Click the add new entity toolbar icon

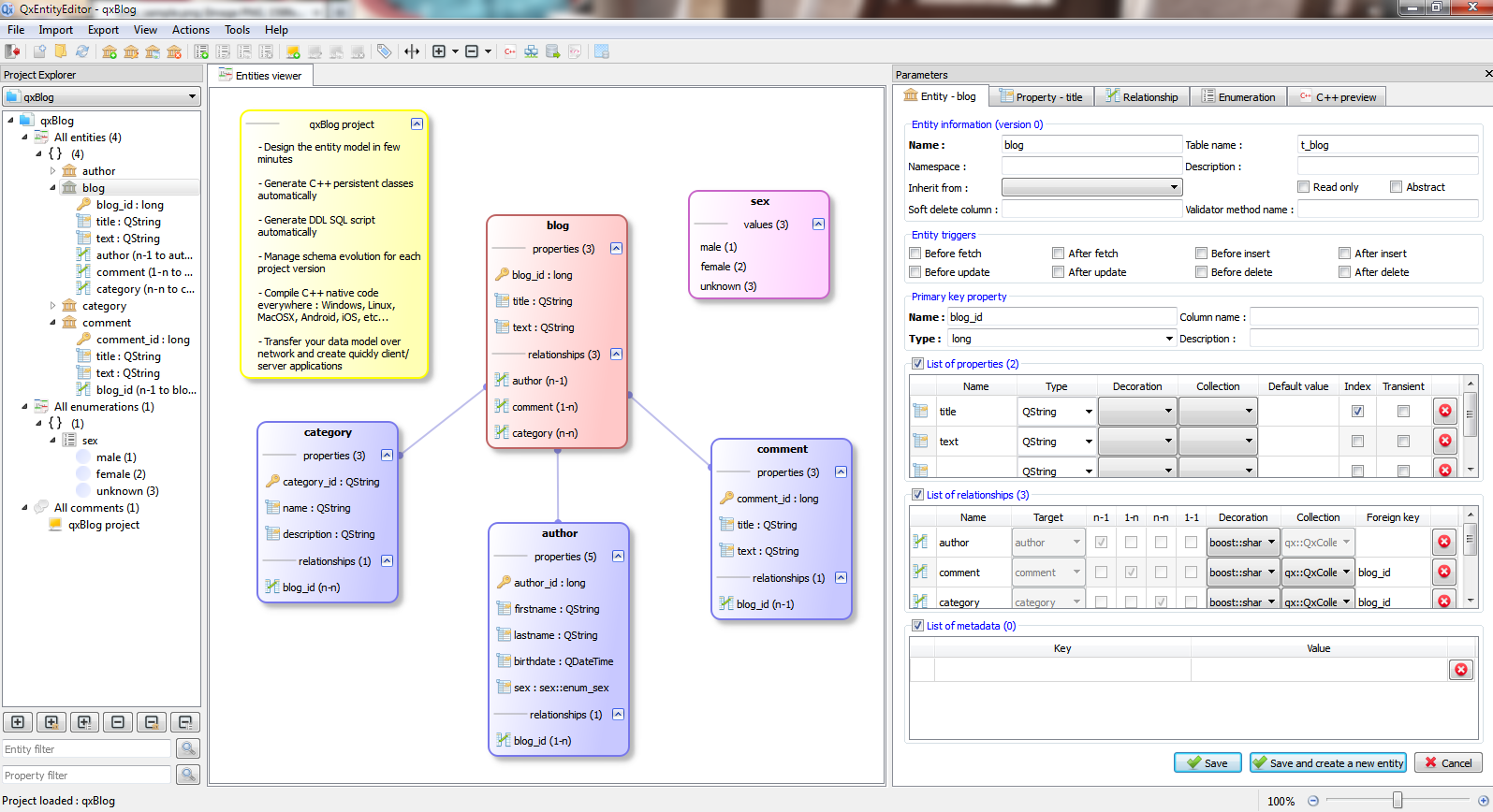pyautogui.click(x=110, y=51)
